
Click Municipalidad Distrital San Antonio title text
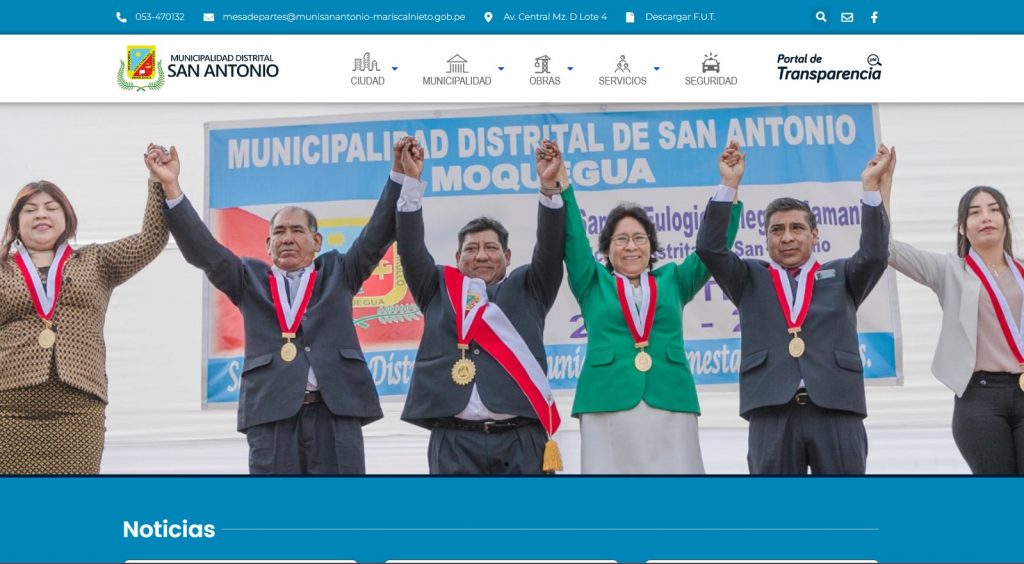[223, 66]
